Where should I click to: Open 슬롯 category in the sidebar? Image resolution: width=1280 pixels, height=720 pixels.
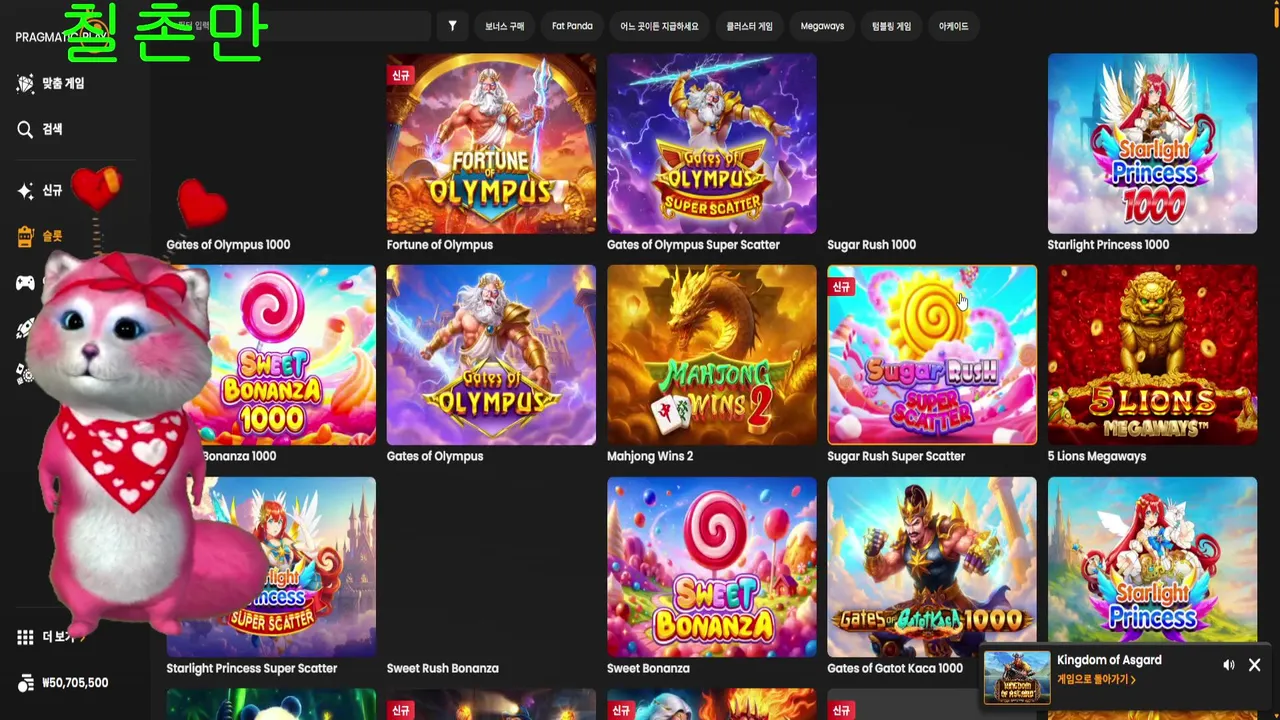52,236
